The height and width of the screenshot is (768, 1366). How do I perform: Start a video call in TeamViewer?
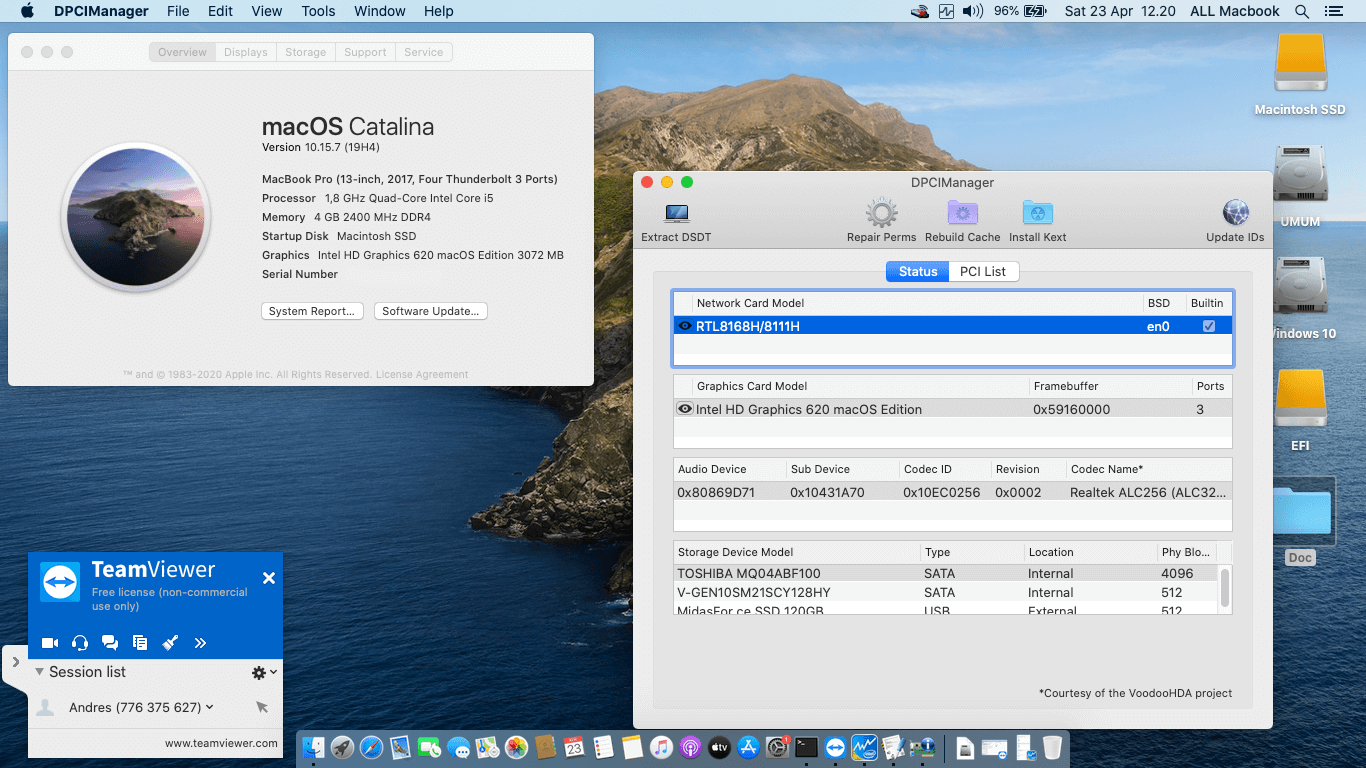tap(50, 642)
